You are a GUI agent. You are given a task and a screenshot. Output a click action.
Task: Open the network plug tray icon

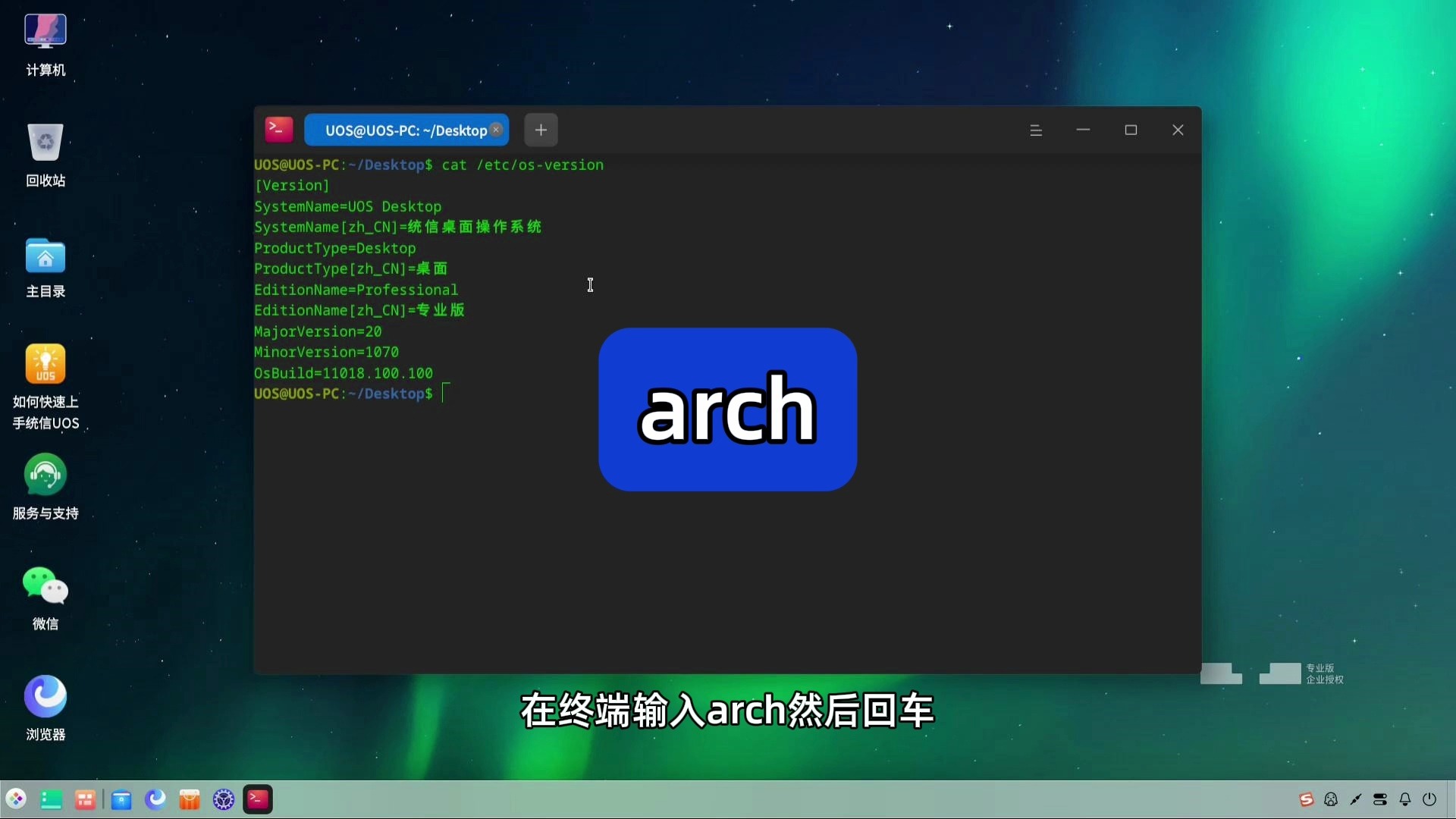[x=1355, y=799]
